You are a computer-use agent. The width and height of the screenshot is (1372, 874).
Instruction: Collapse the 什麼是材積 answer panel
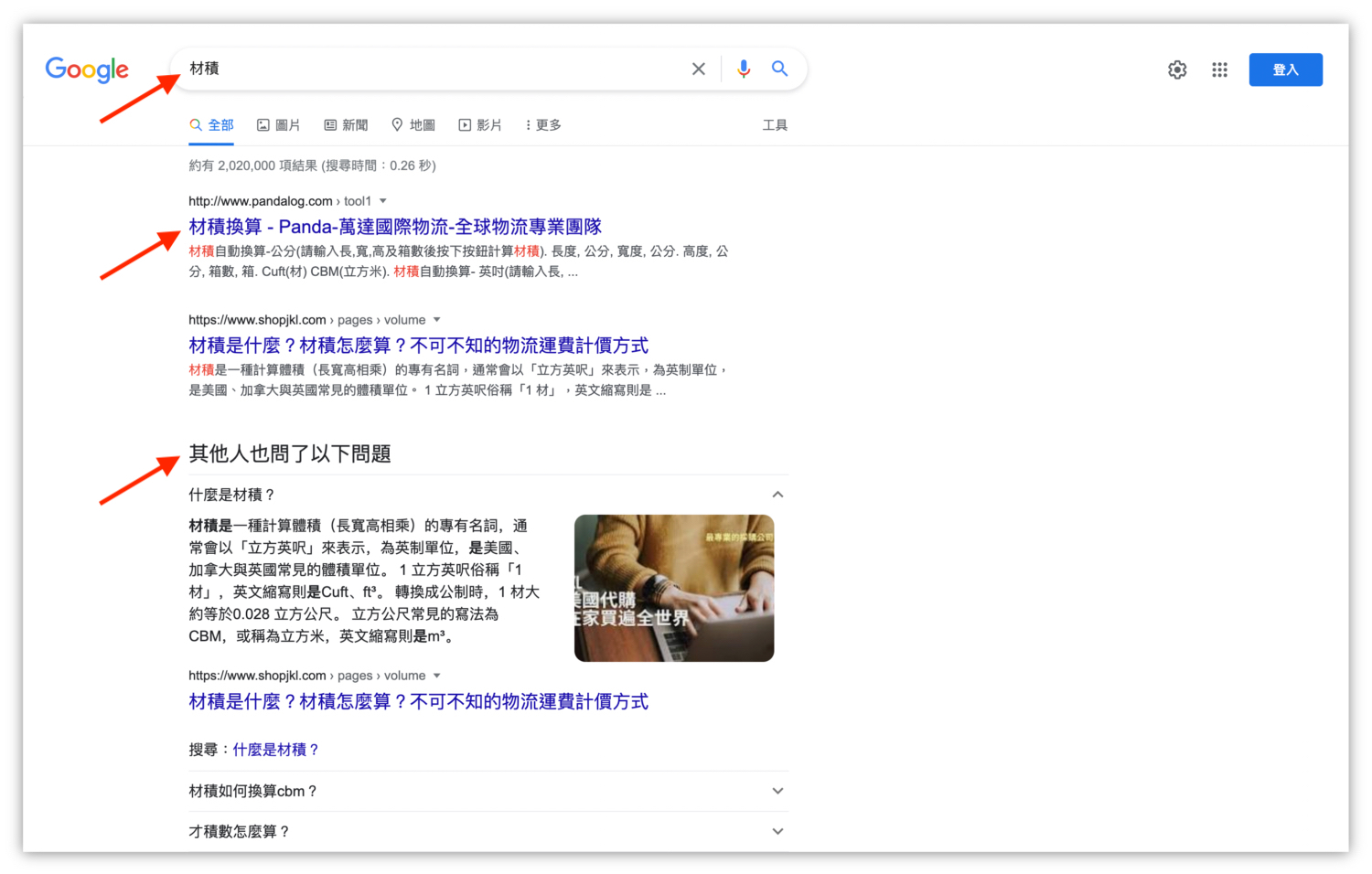point(777,494)
